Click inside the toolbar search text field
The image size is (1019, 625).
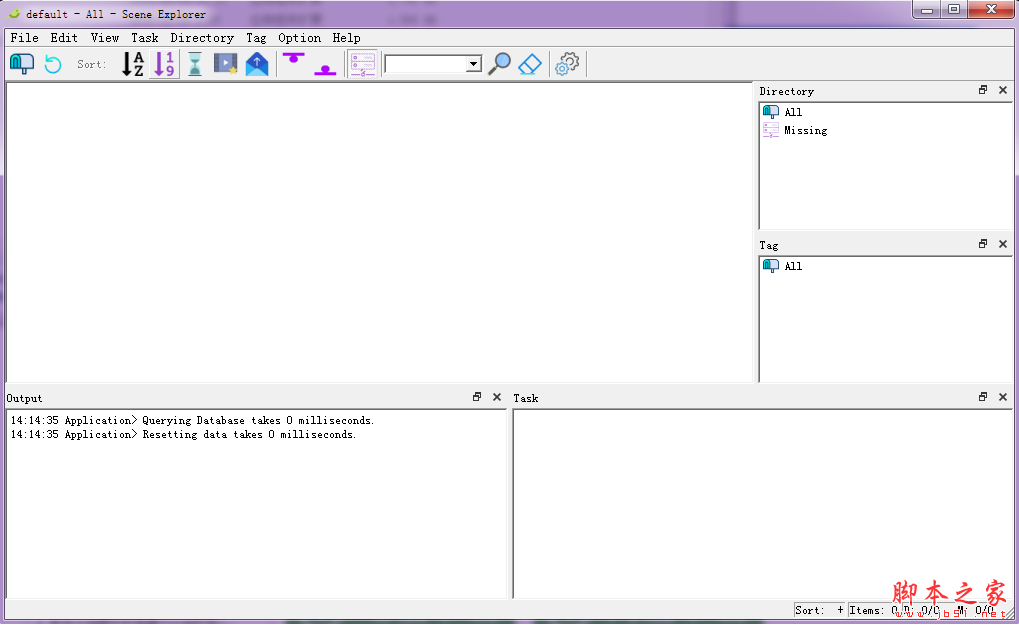click(x=424, y=64)
